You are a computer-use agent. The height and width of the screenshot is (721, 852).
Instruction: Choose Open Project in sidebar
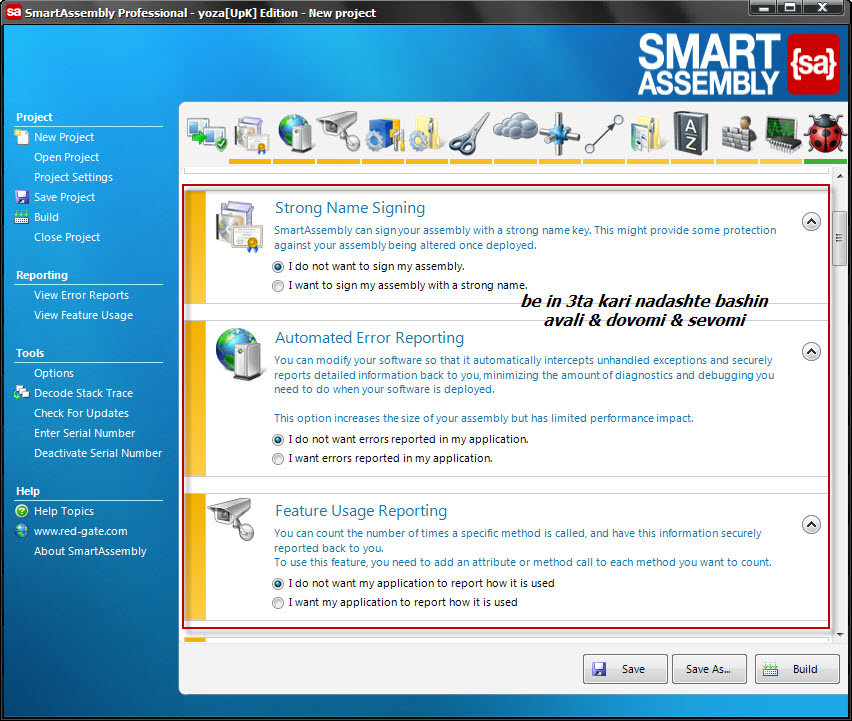click(66, 157)
